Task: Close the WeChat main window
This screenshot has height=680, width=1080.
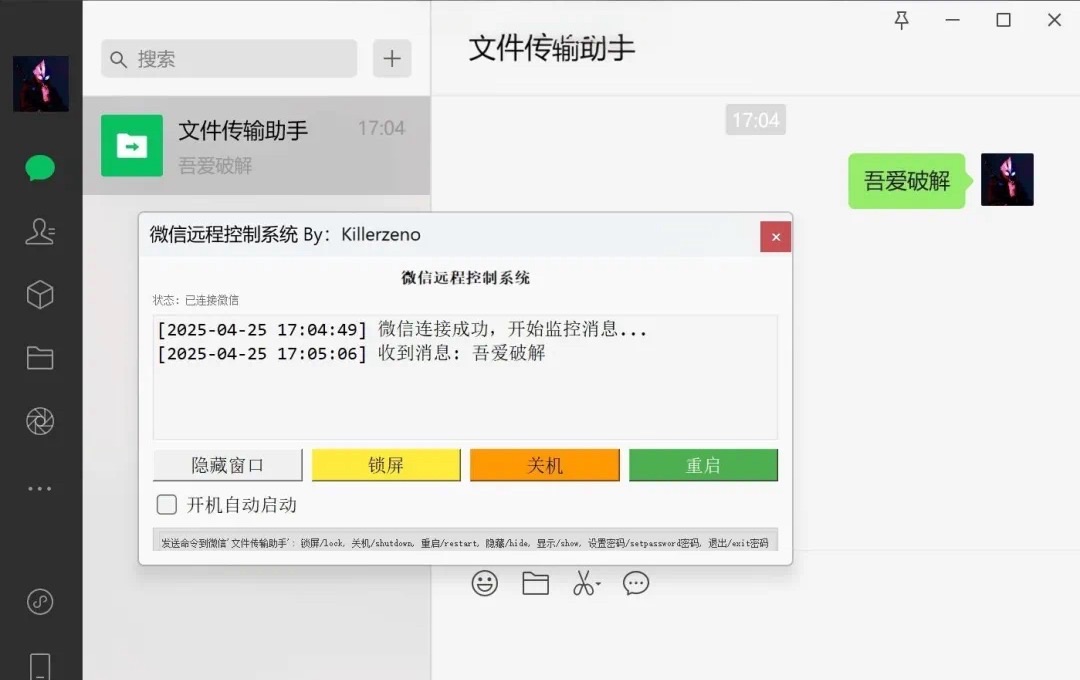Action: 1055,20
